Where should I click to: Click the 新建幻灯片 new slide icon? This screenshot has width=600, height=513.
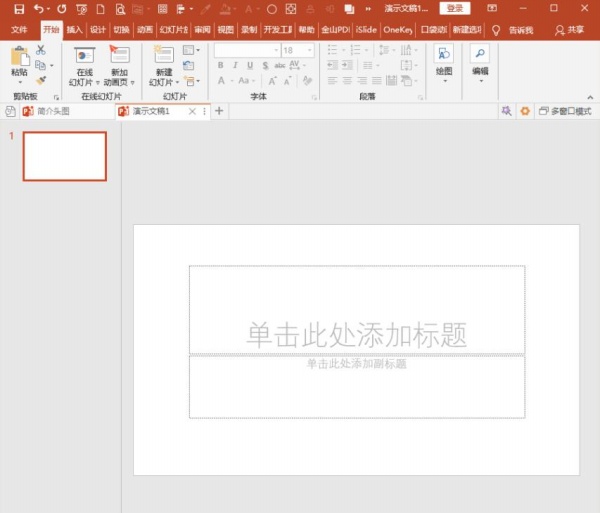click(x=165, y=56)
